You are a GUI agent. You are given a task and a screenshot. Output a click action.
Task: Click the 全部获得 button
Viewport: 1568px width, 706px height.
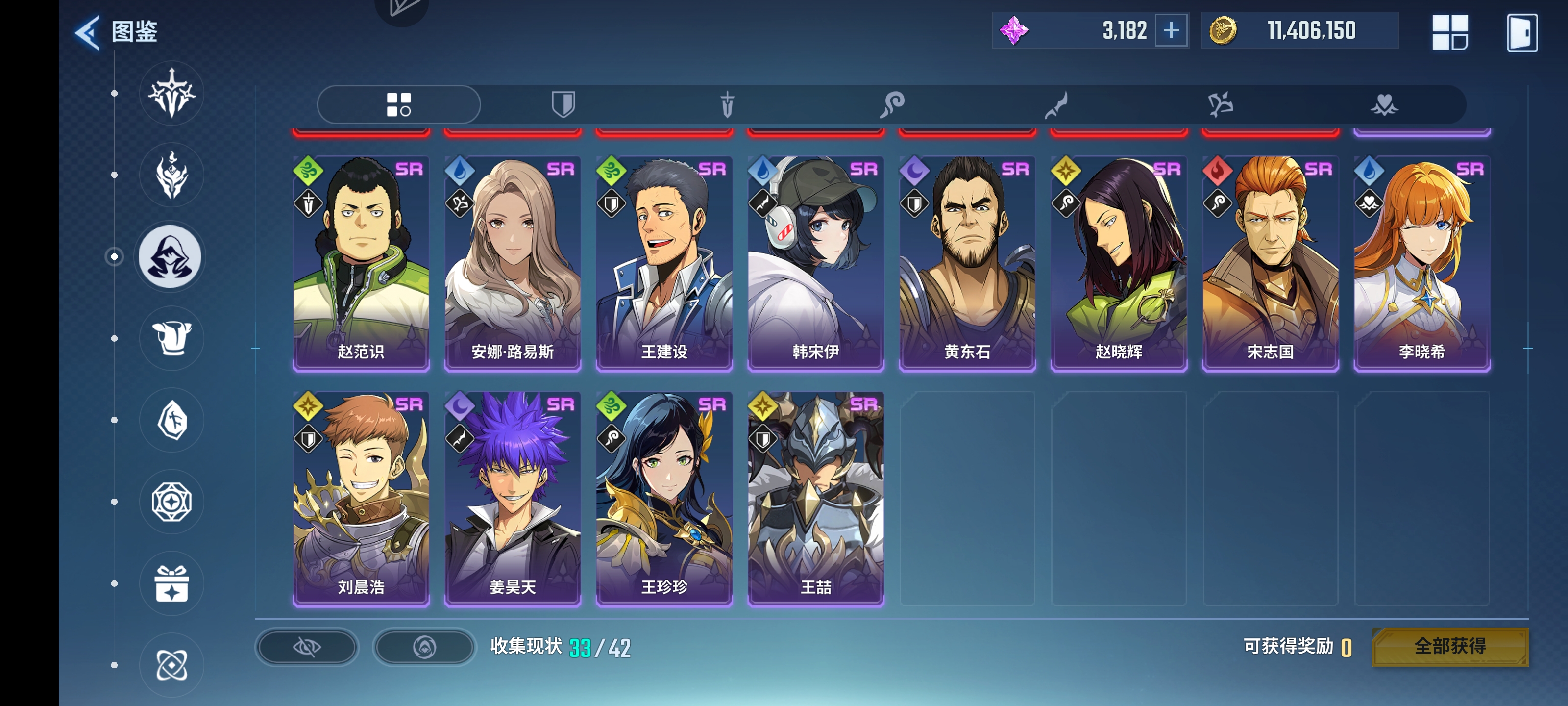(1450, 646)
